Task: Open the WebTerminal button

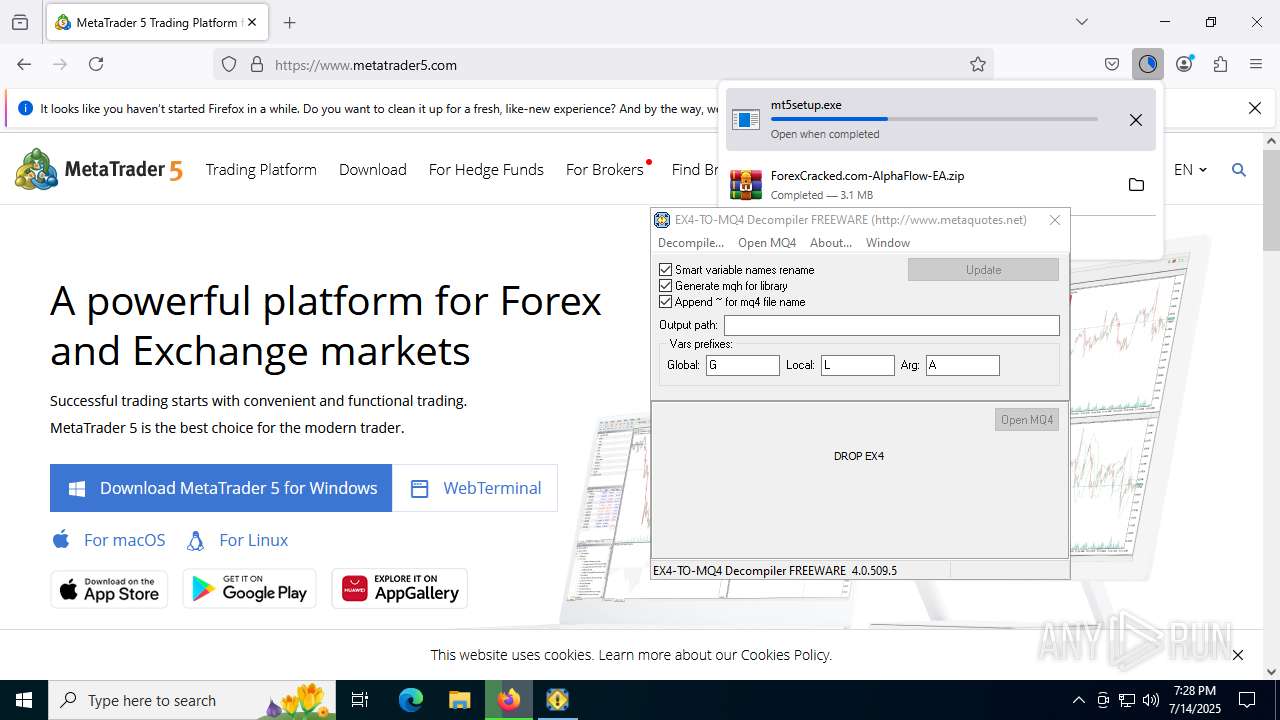Action: (x=475, y=488)
